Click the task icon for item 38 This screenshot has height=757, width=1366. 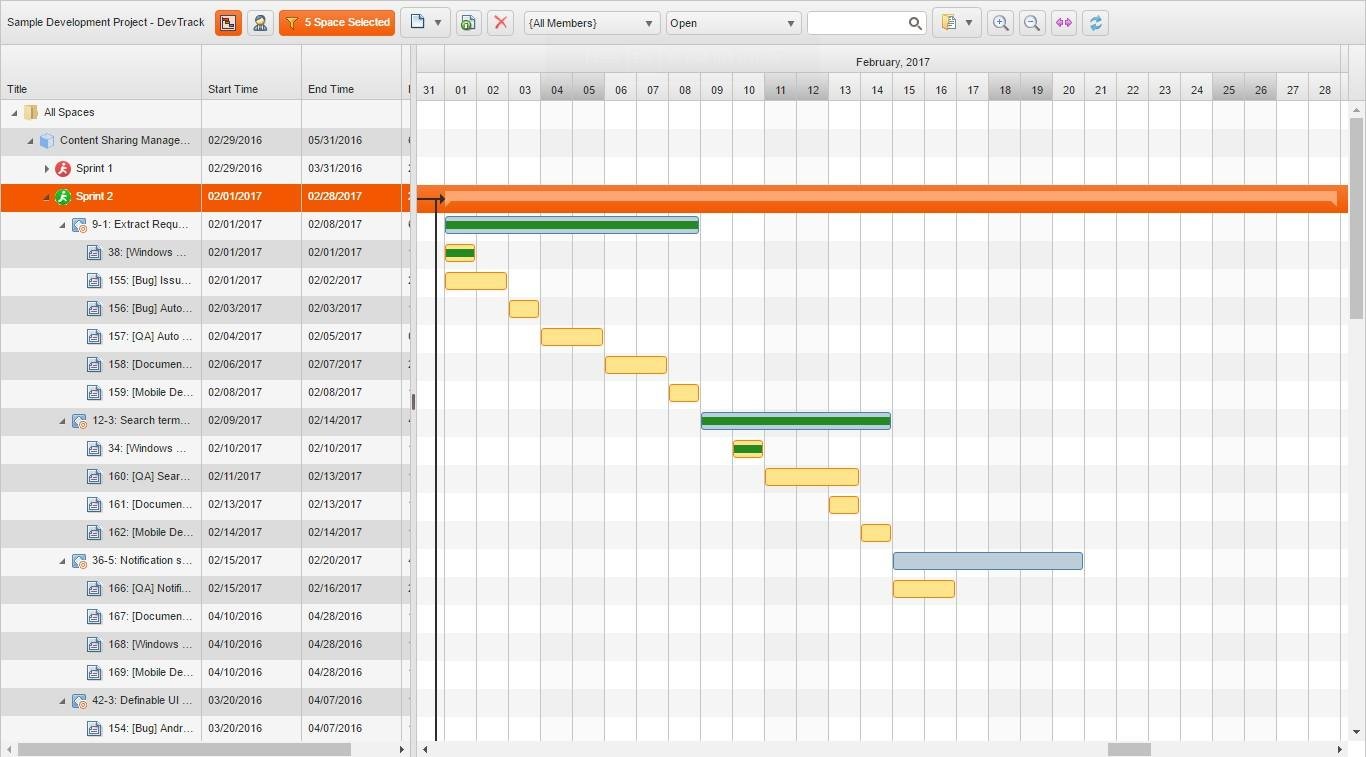tap(94, 253)
